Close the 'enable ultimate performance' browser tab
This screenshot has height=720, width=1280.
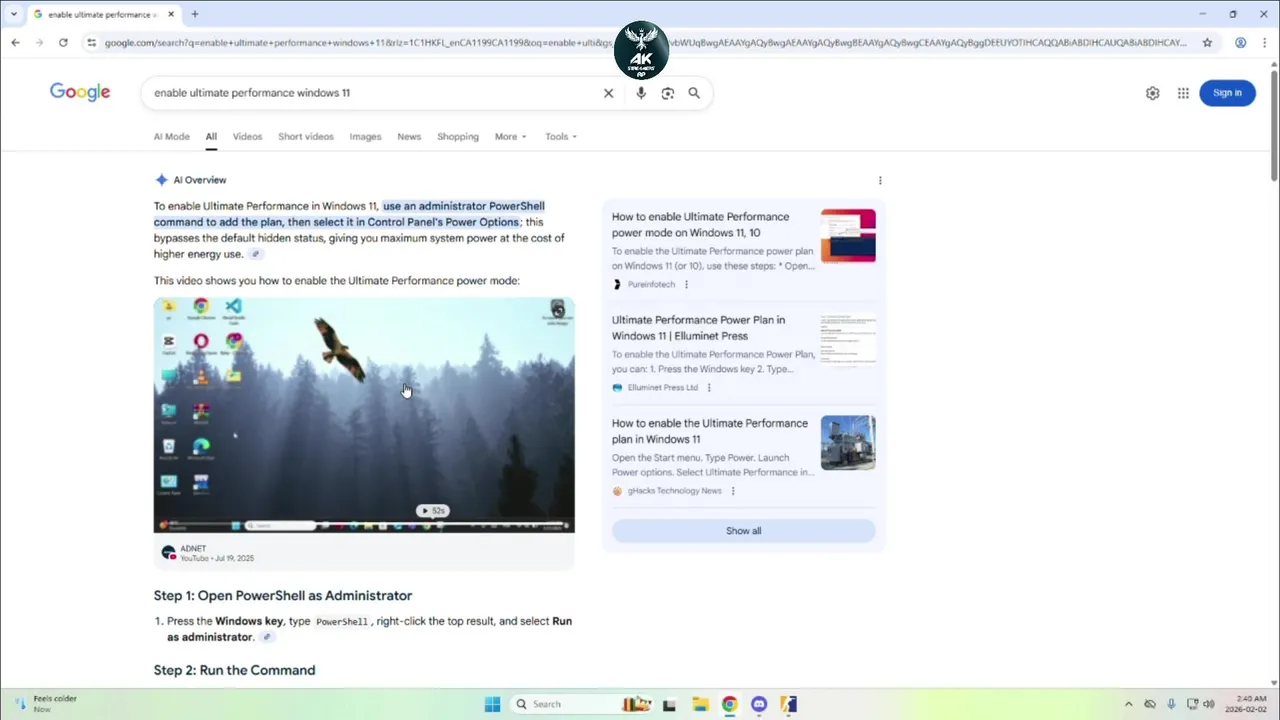[170, 14]
